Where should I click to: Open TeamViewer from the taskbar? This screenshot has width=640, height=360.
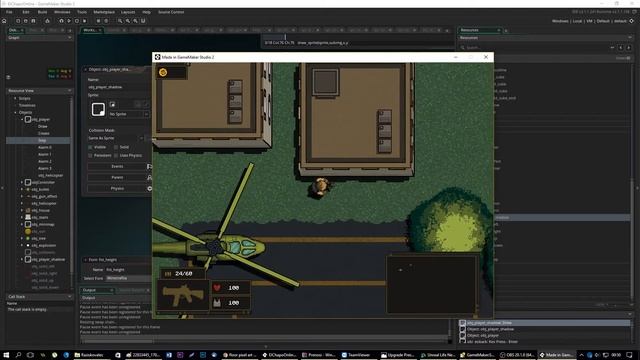click(x=355, y=355)
